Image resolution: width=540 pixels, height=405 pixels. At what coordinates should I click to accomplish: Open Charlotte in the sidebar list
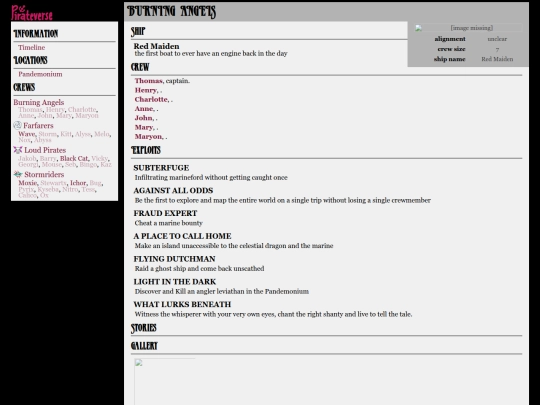tap(82, 110)
